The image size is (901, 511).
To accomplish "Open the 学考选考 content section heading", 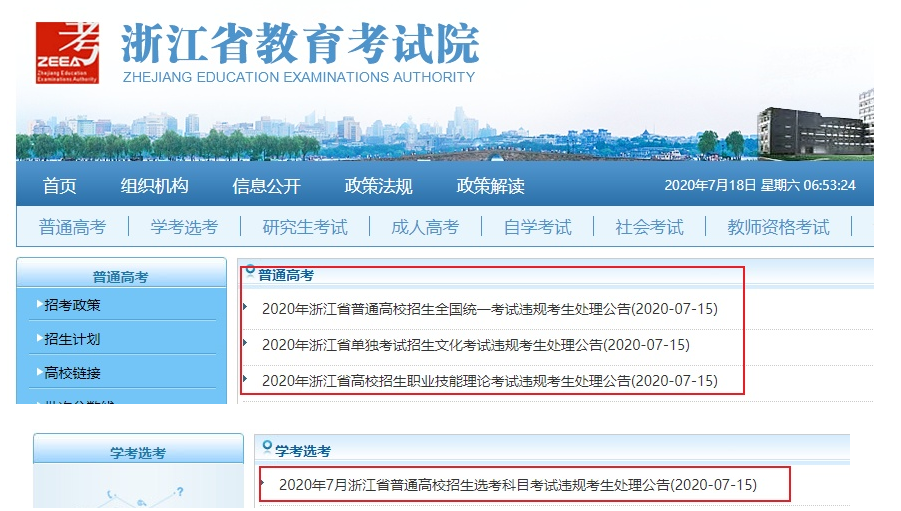I will coord(303,451).
